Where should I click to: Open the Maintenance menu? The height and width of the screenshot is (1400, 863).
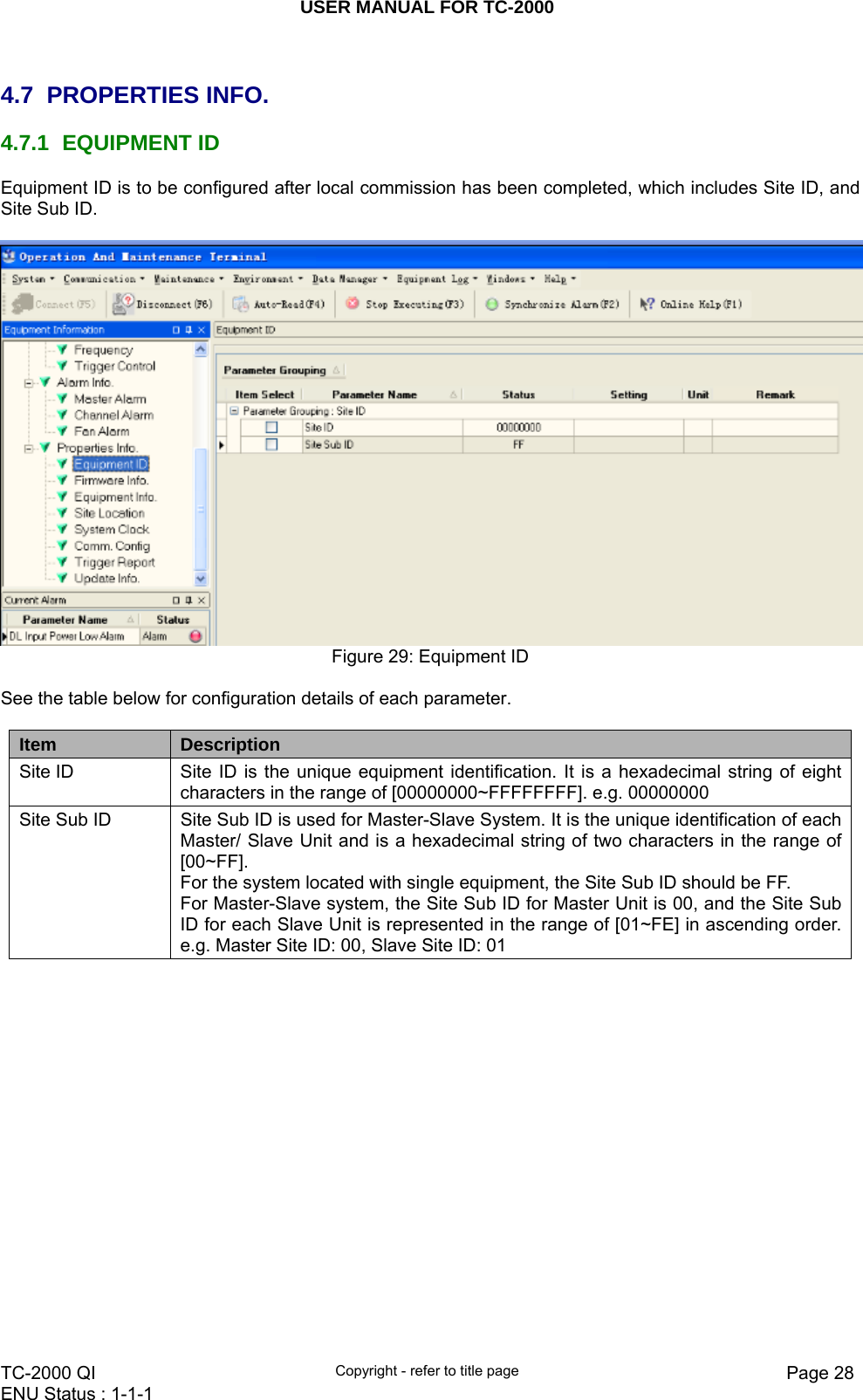[x=188, y=279]
